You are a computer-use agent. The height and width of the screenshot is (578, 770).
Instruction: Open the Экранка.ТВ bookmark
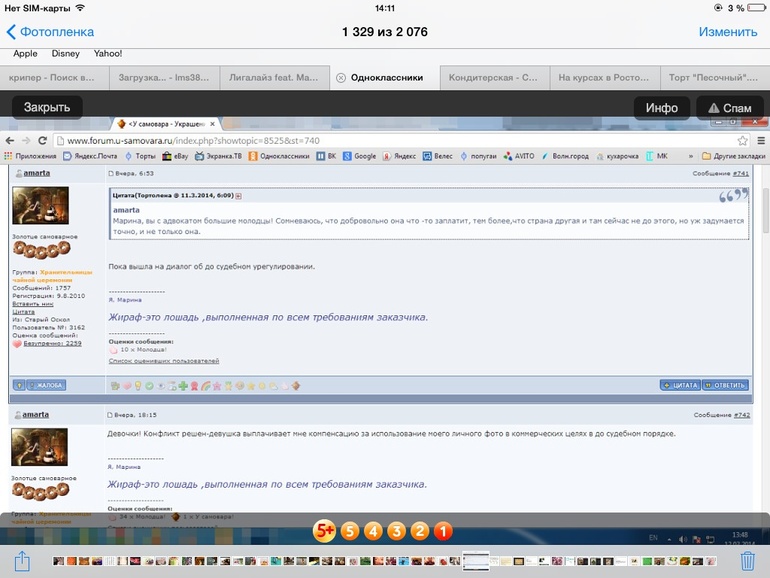point(219,156)
